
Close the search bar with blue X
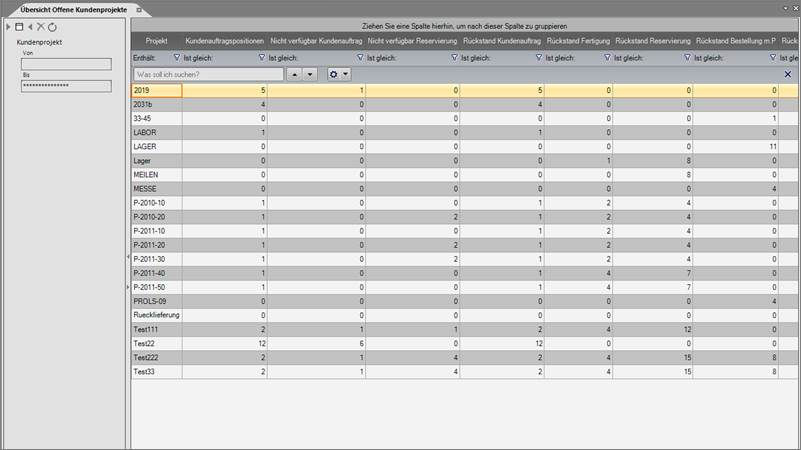788,74
